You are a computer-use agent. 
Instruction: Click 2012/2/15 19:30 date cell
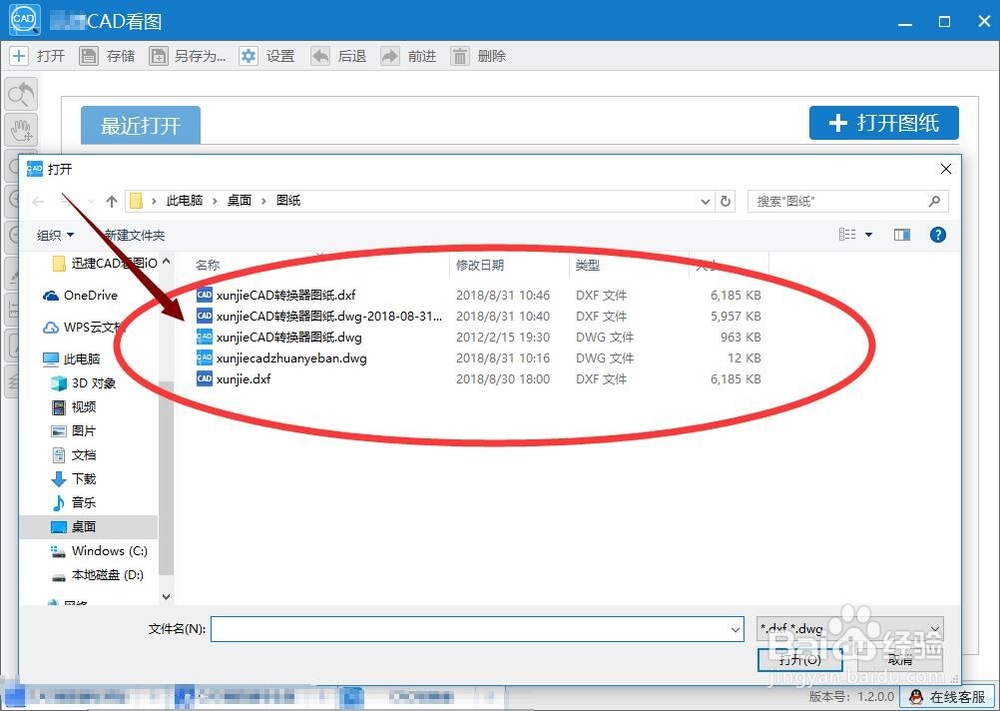(x=503, y=337)
